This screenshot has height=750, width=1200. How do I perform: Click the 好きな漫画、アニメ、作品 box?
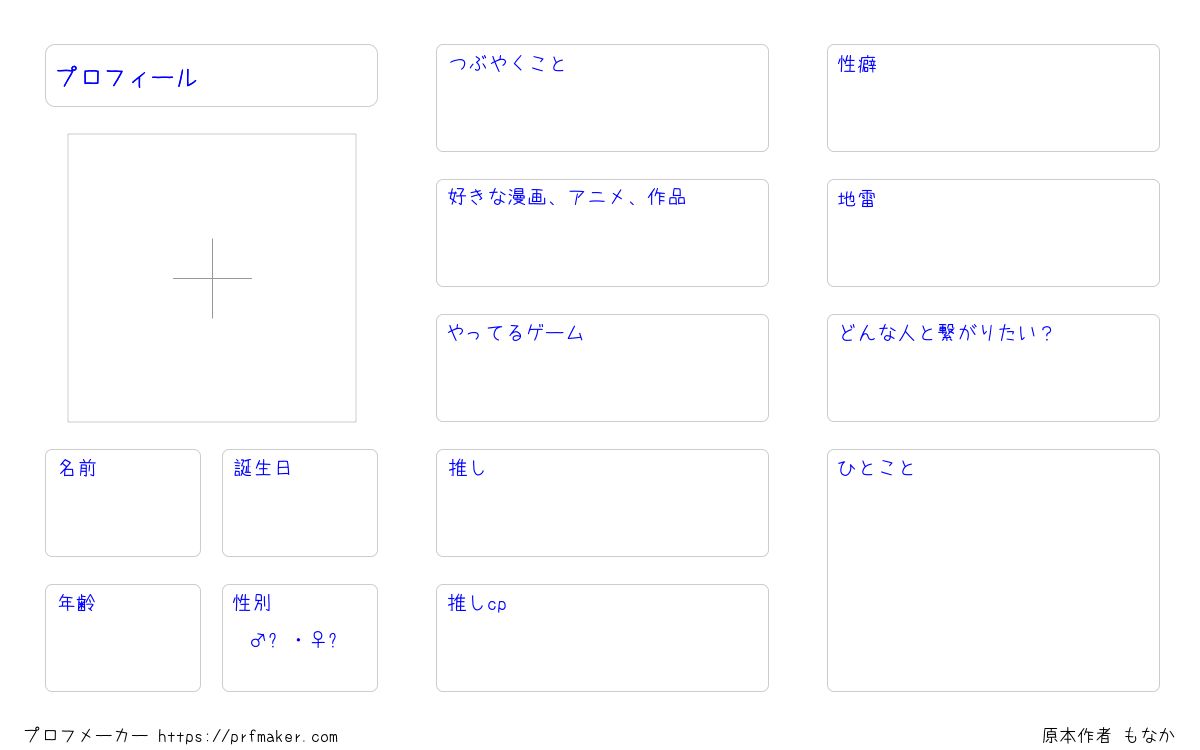pyautogui.click(x=602, y=233)
